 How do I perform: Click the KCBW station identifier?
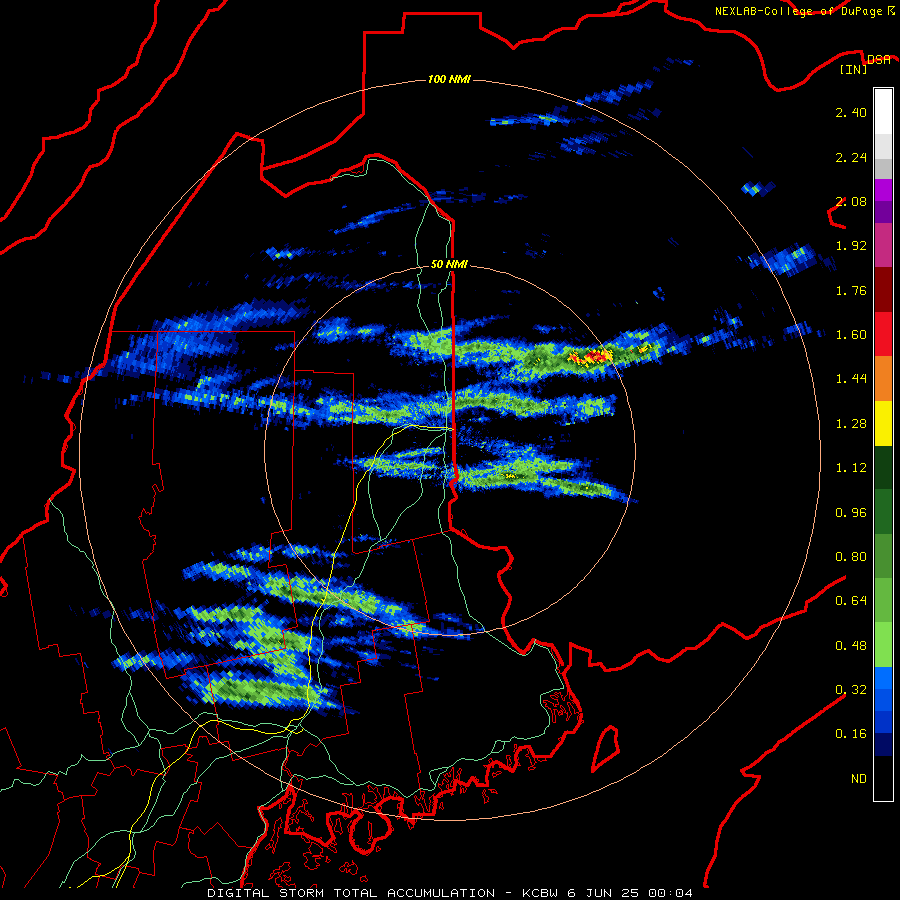540,893
